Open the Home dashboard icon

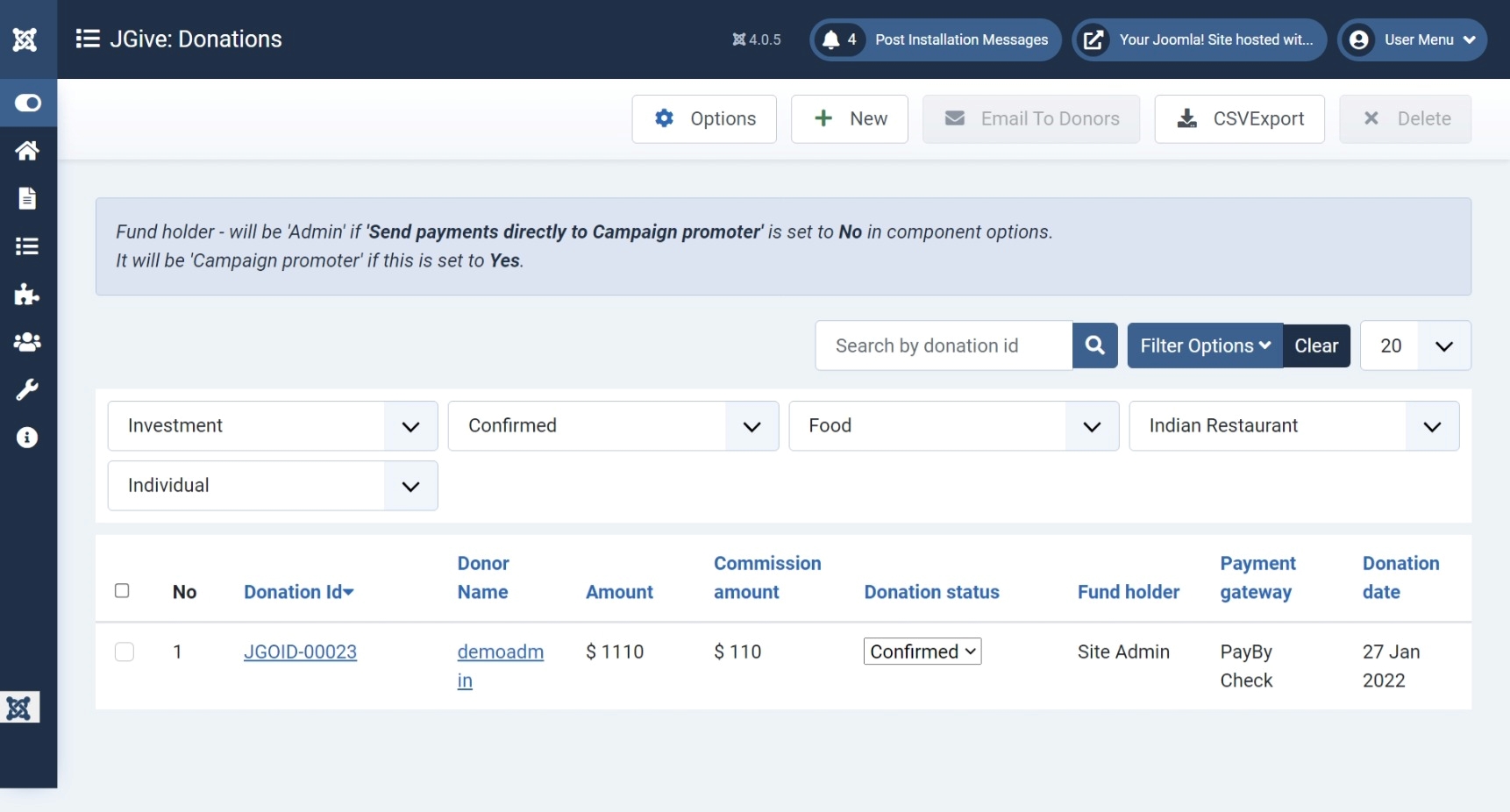point(27,151)
